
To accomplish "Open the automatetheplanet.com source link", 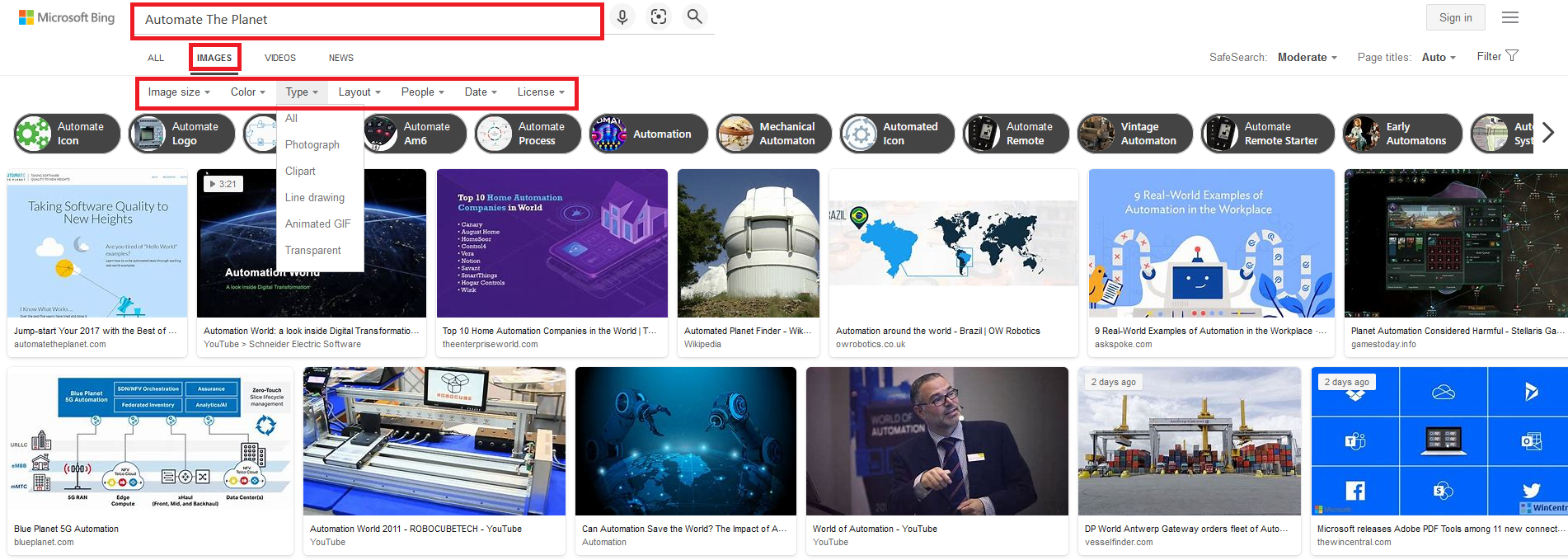I will click(x=59, y=344).
